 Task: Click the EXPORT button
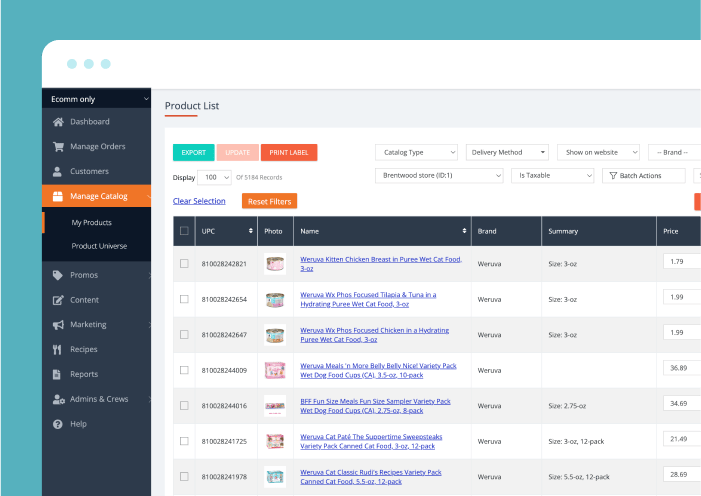pos(194,153)
